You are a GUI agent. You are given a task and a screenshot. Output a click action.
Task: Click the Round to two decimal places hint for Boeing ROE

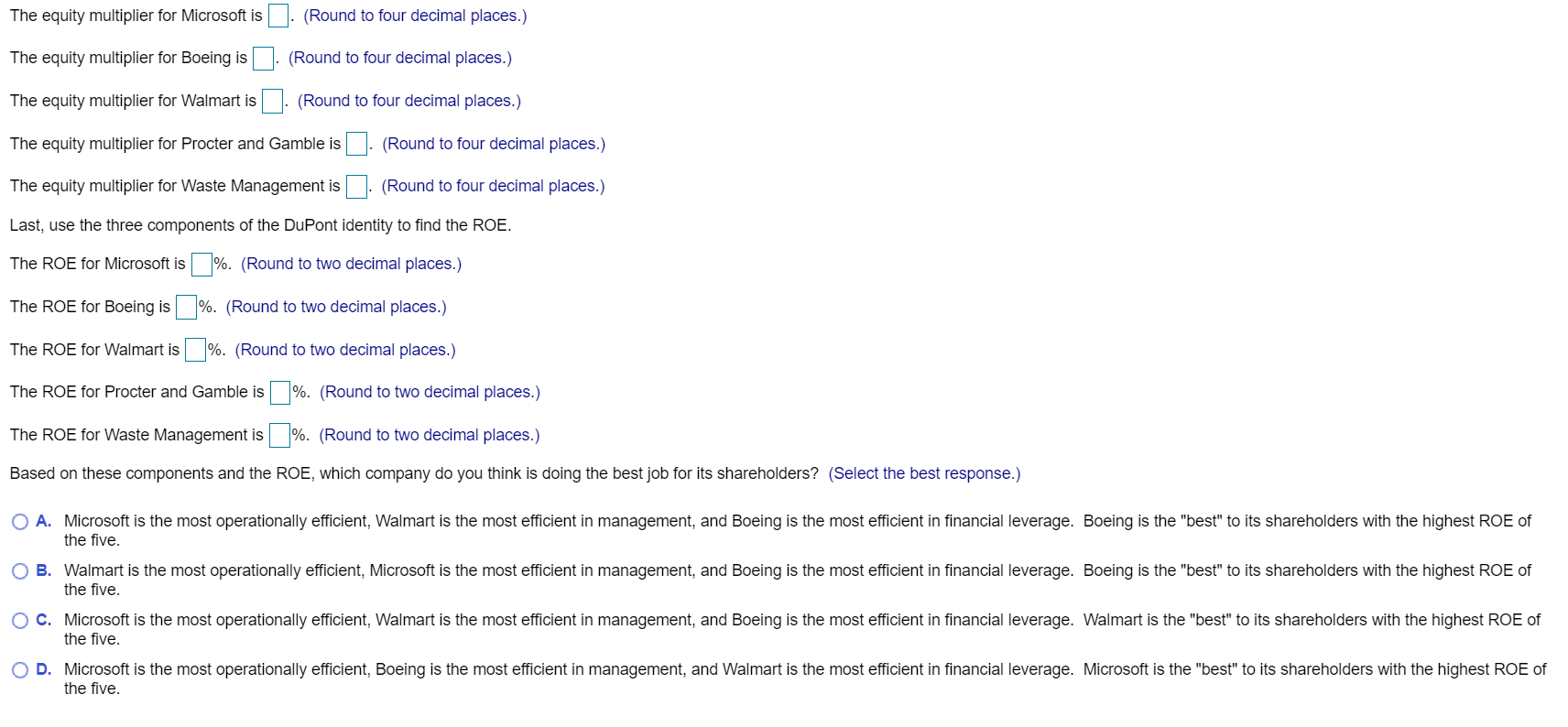(x=335, y=307)
